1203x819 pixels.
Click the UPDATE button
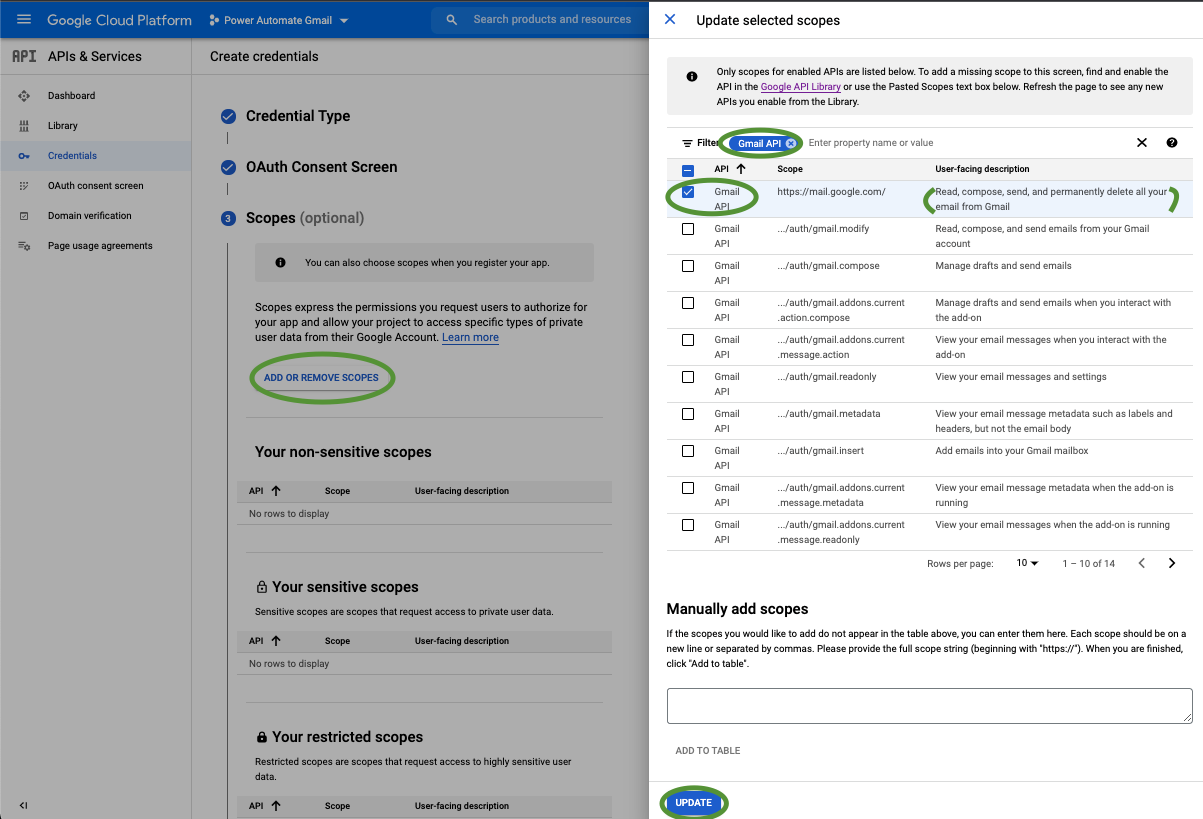[x=693, y=802]
